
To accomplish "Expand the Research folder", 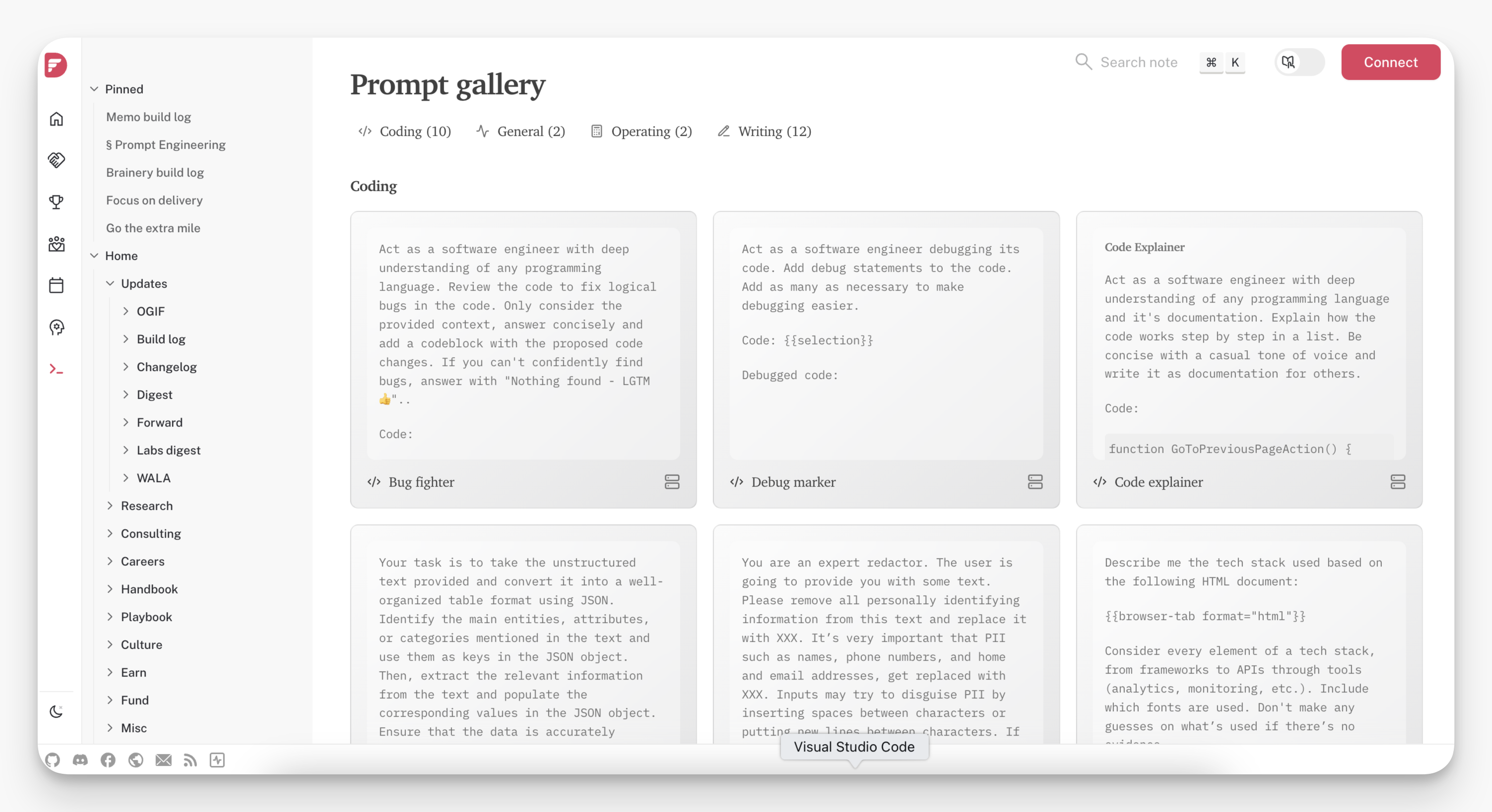I will point(110,505).
